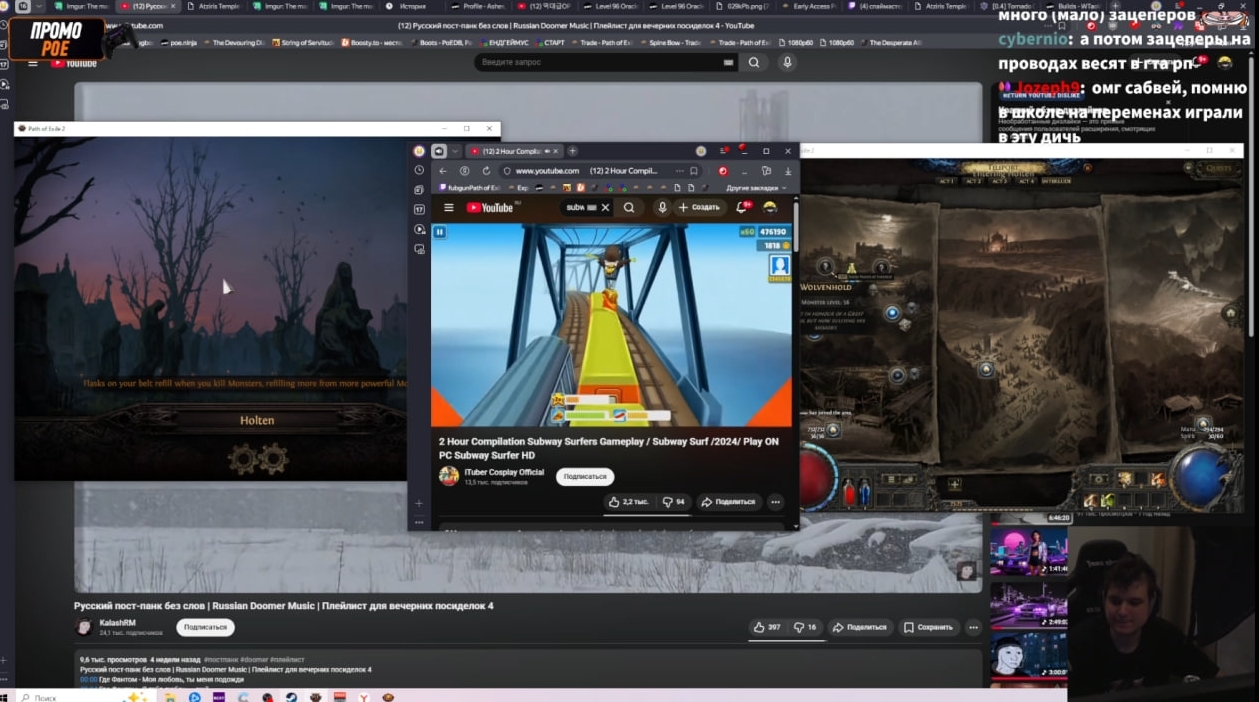This screenshot has height=702, width=1259.
Task: Activate voice search microphone in small browser
Action: point(662,208)
